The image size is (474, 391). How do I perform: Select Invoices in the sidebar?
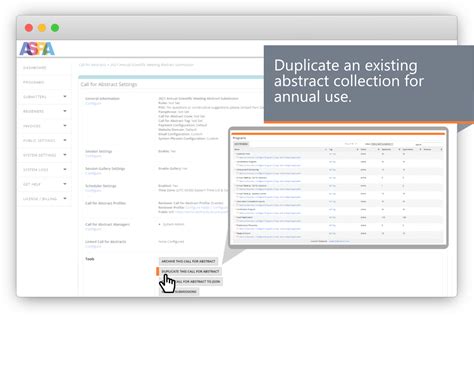pyautogui.click(x=32, y=126)
